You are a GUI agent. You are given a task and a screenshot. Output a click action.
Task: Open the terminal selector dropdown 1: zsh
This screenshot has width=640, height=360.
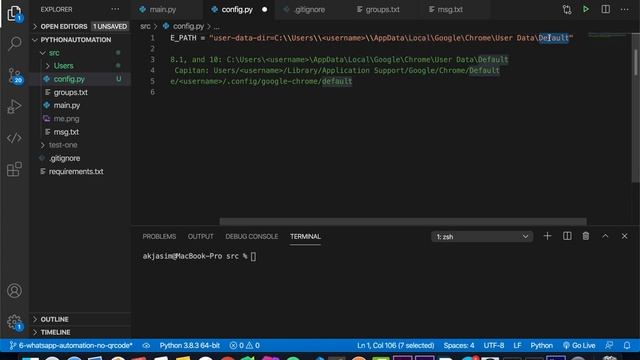pos(482,237)
